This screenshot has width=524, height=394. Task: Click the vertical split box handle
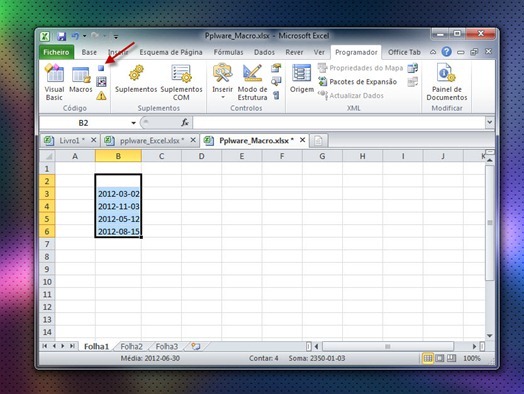[x=490, y=152]
